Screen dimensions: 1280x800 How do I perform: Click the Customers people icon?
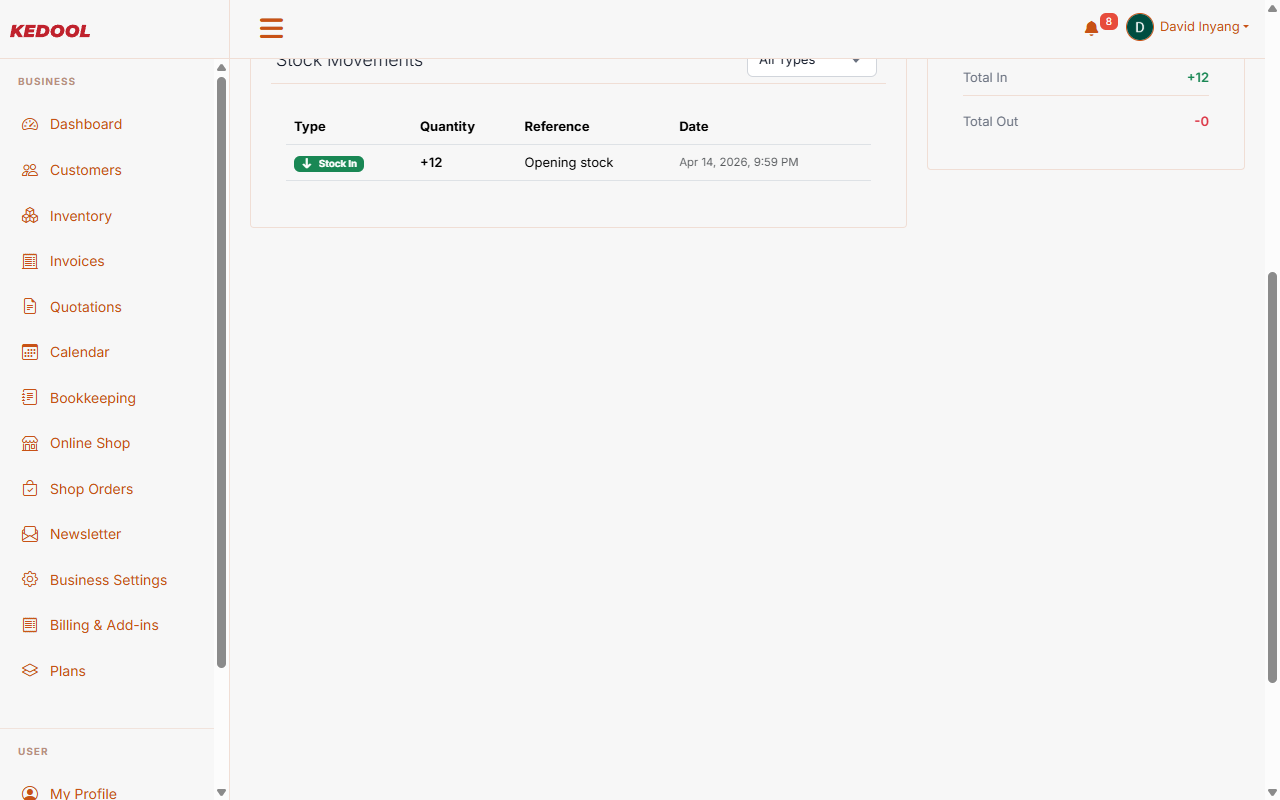point(30,170)
